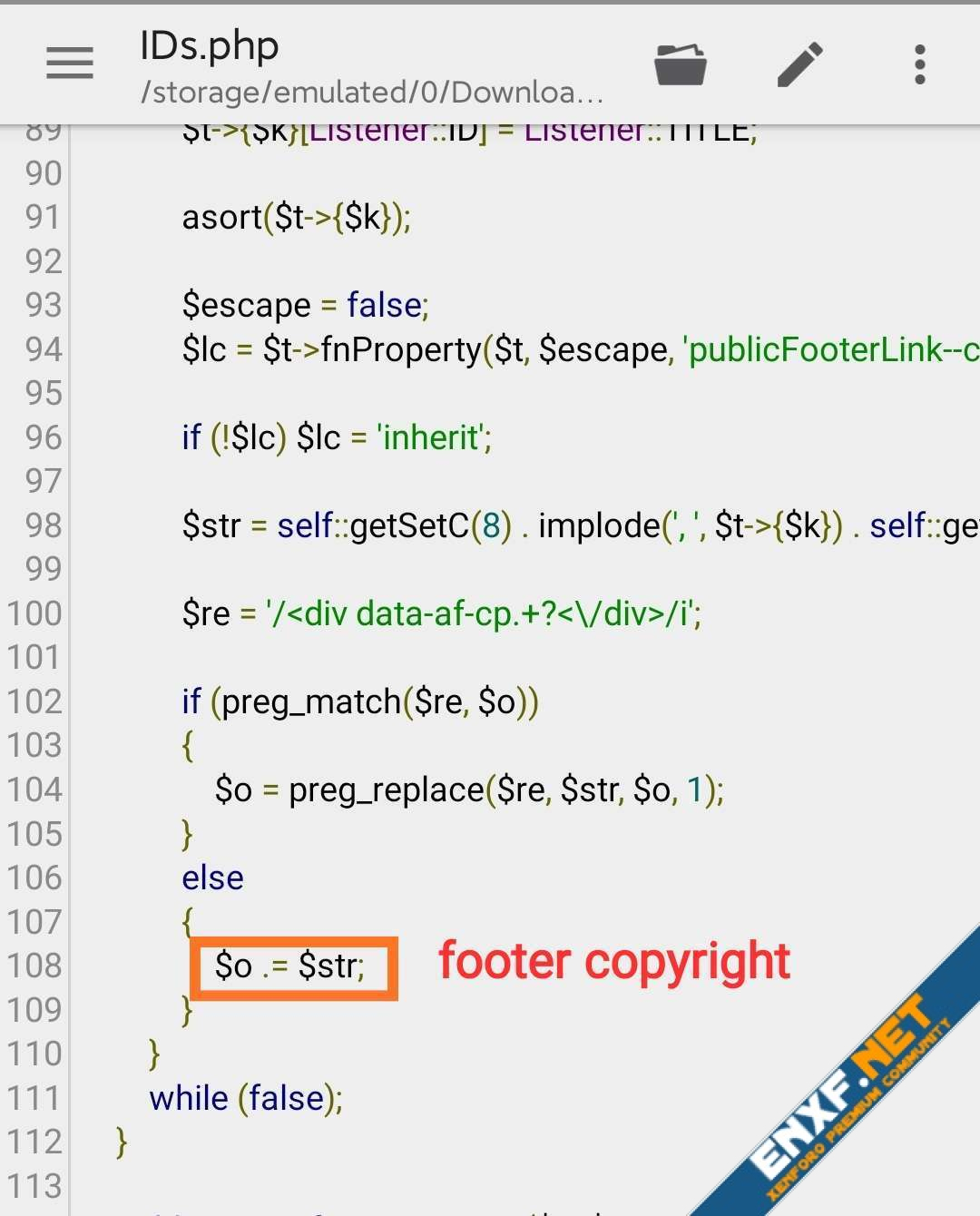Place cursor on $escape = false line
This screenshot has width=980, height=1216.
pyautogui.click(x=305, y=306)
